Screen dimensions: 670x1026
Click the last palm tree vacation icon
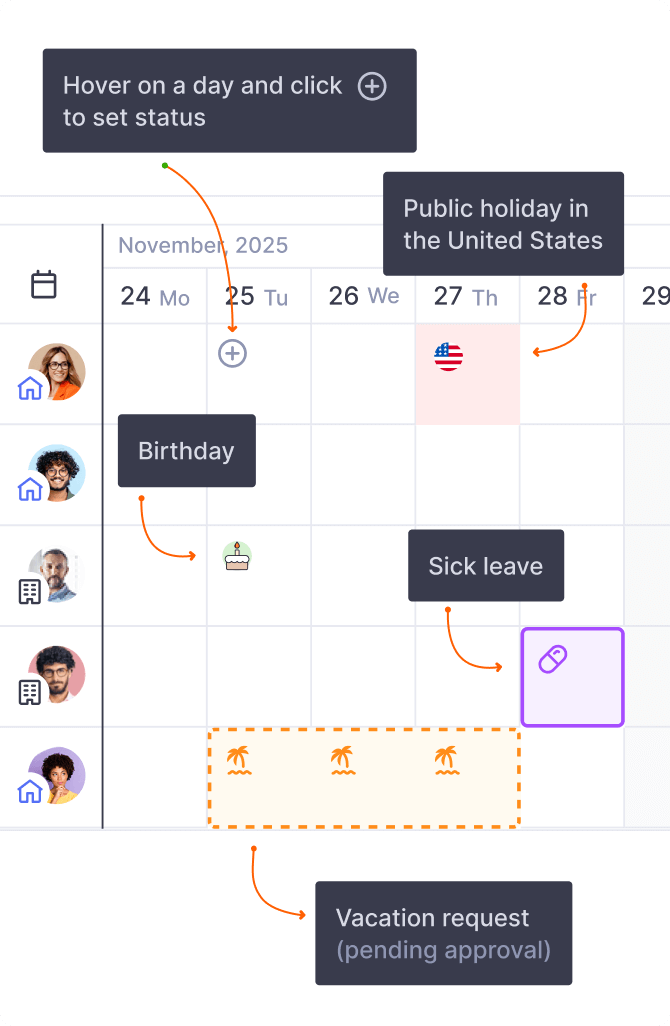pos(446,761)
